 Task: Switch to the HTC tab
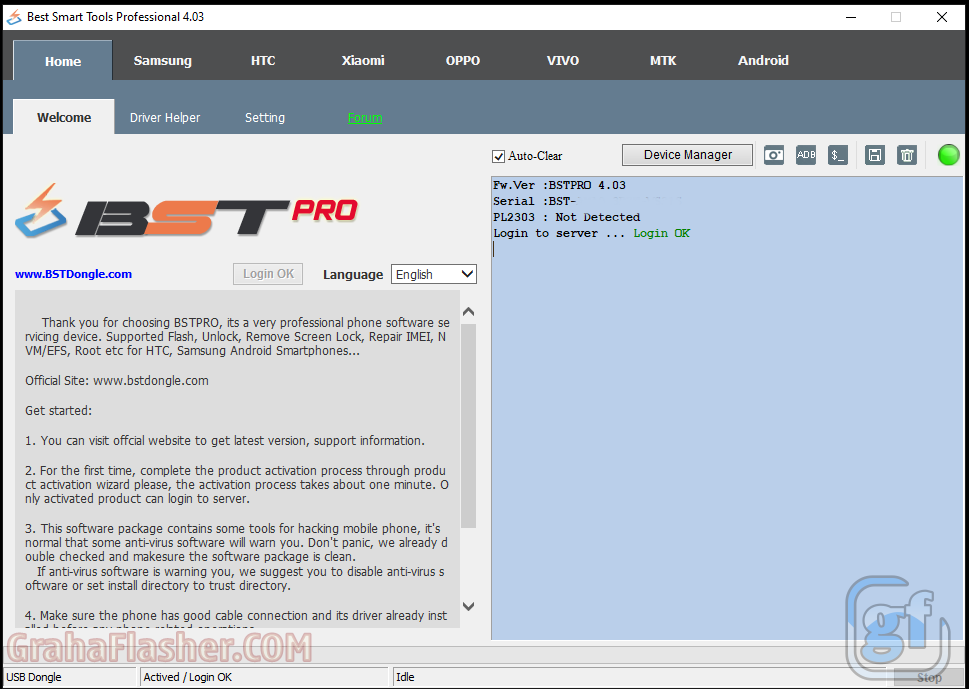(x=263, y=61)
